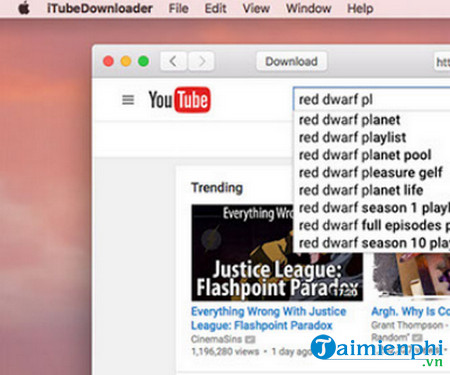Open the Apple menu
Image resolution: width=450 pixels, height=375 pixels.
pos(24,8)
